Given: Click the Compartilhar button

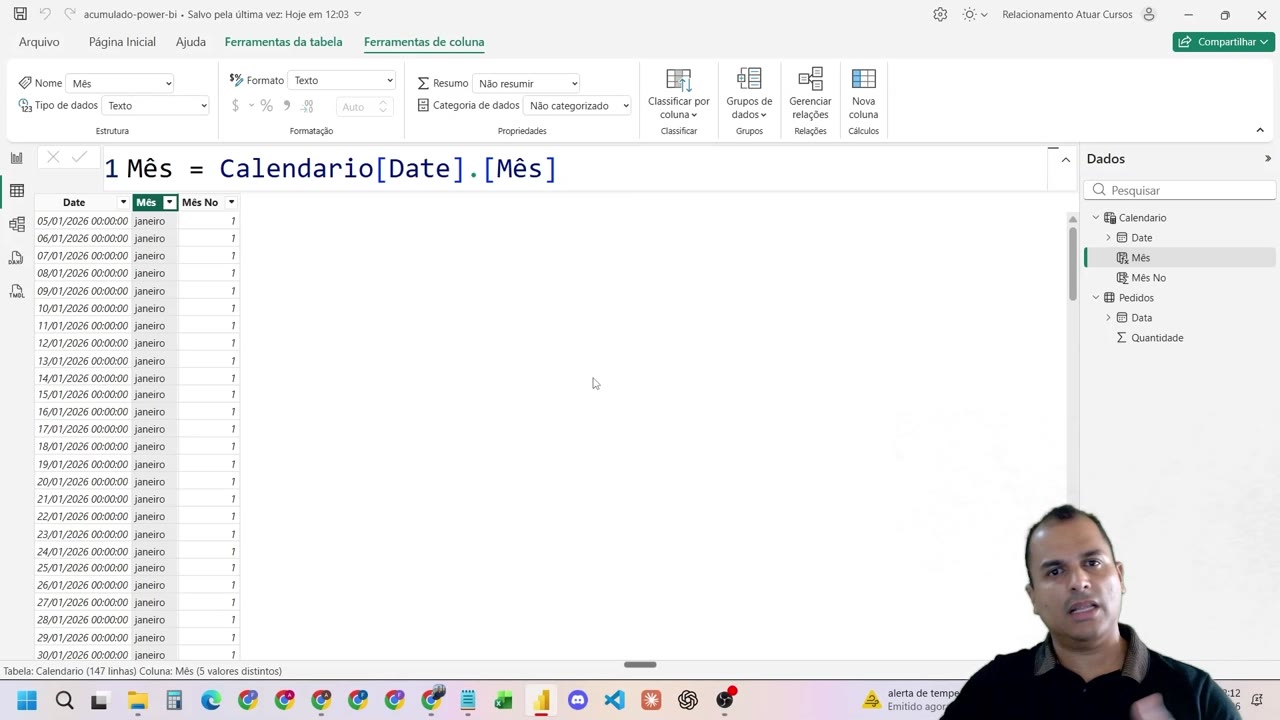Looking at the screenshot, I should pos(1224,42).
